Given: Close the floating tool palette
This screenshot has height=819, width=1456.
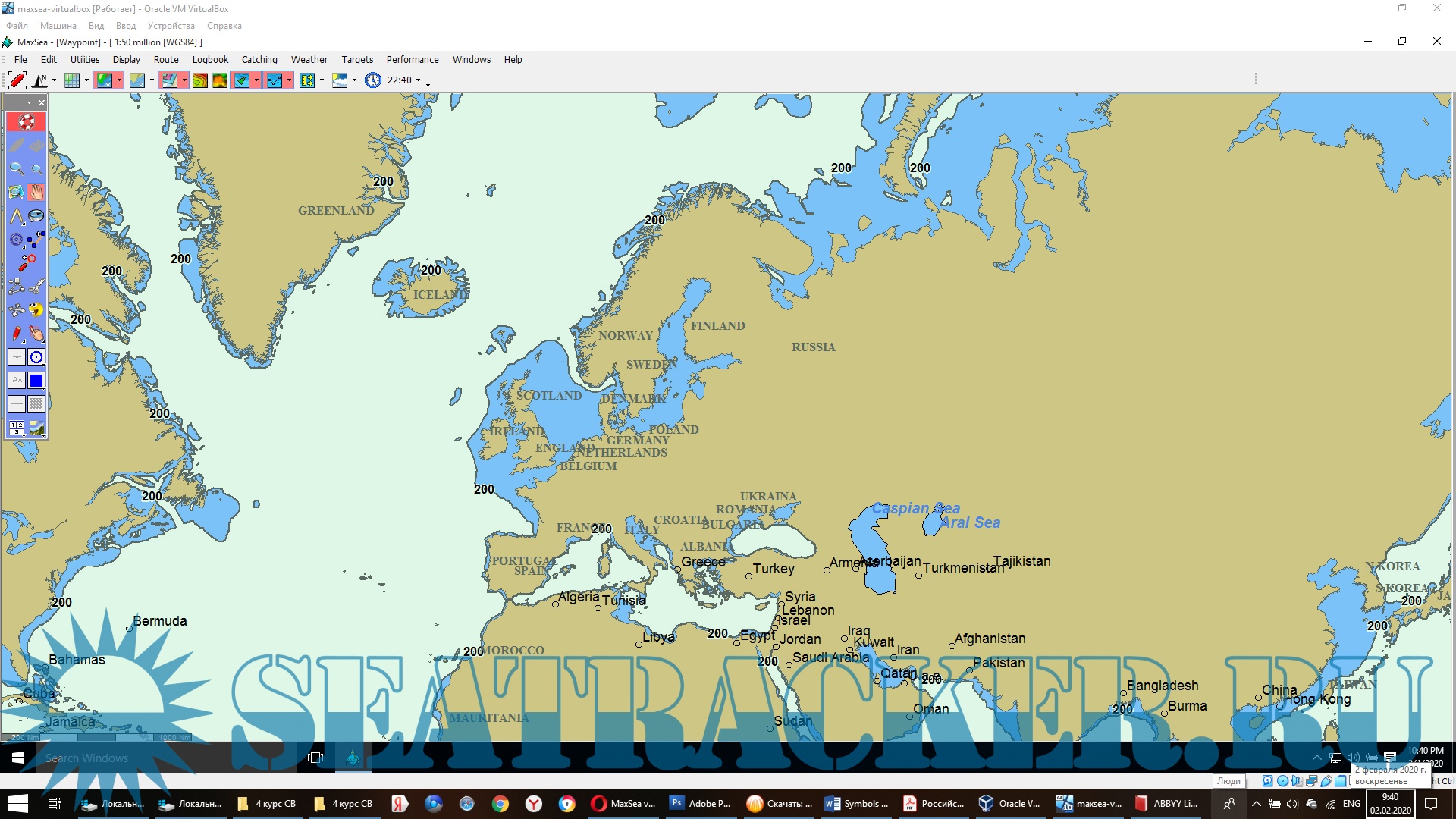Looking at the screenshot, I should [x=42, y=102].
